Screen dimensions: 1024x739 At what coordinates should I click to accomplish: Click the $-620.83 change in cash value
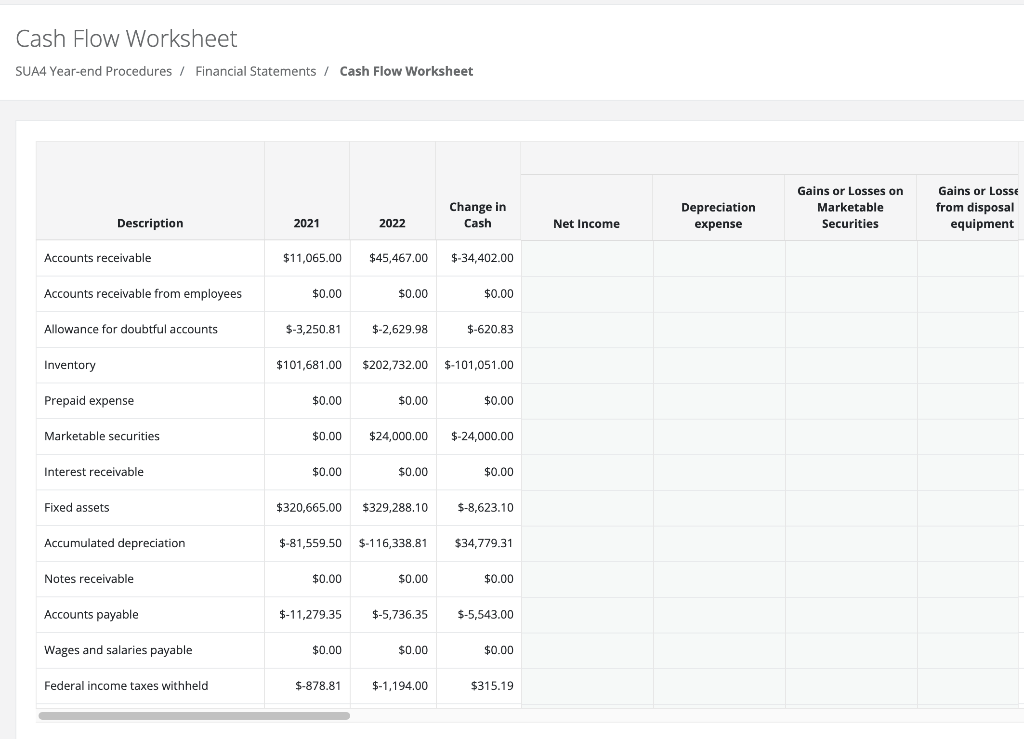490,329
